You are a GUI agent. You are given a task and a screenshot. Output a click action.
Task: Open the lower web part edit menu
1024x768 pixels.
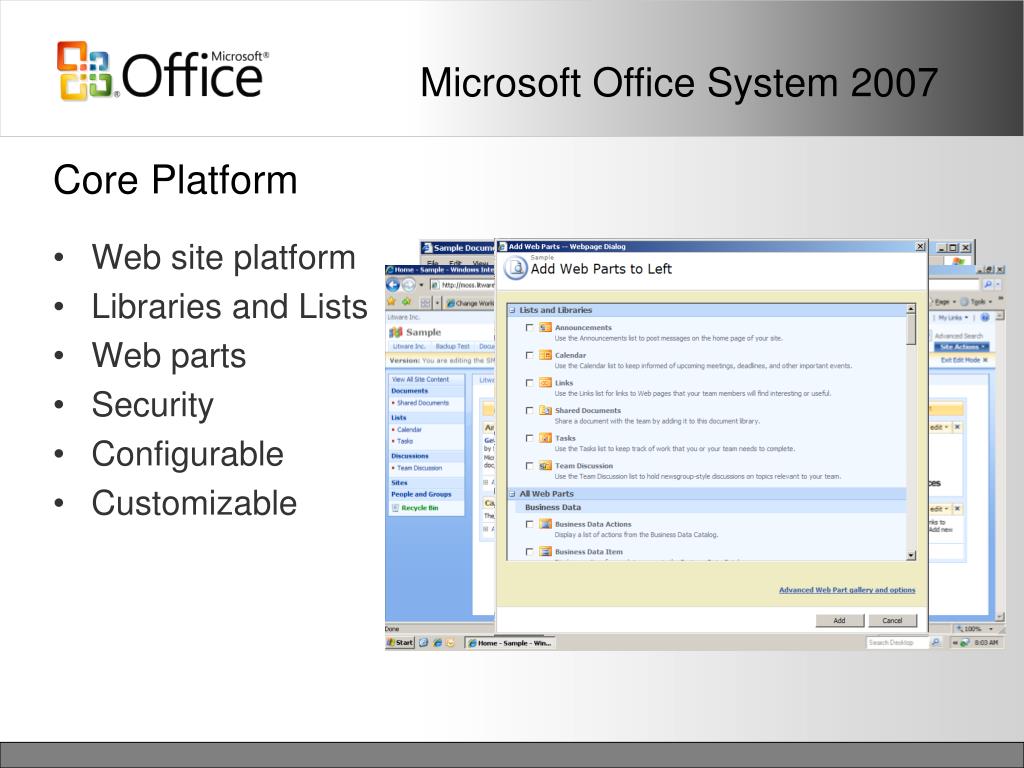pyautogui.click(x=939, y=509)
